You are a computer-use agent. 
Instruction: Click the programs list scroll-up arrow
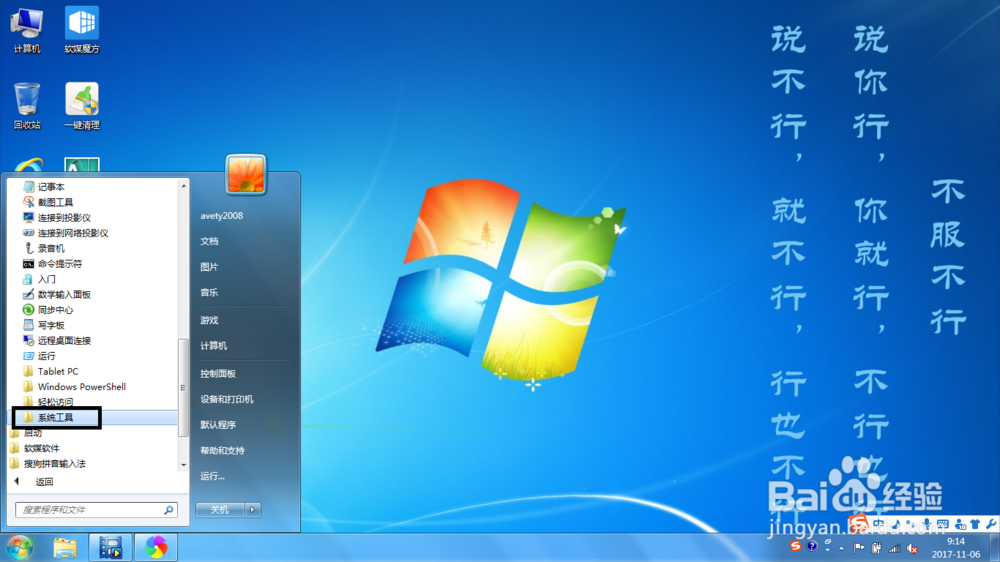[x=184, y=186]
